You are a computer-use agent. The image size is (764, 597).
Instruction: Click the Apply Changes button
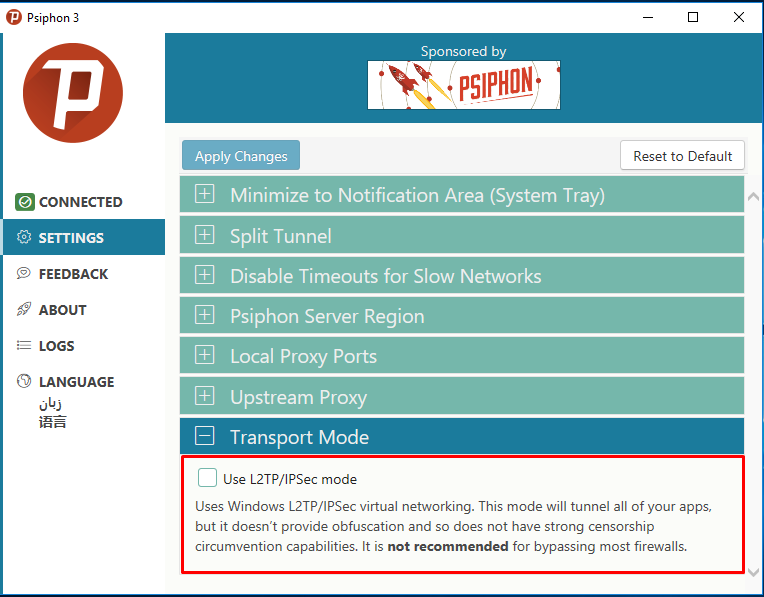coord(241,155)
